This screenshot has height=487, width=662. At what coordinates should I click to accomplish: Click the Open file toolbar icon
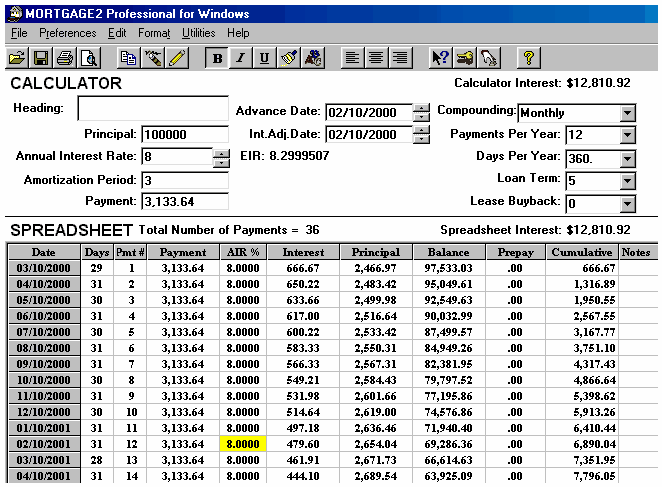click(17, 58)
